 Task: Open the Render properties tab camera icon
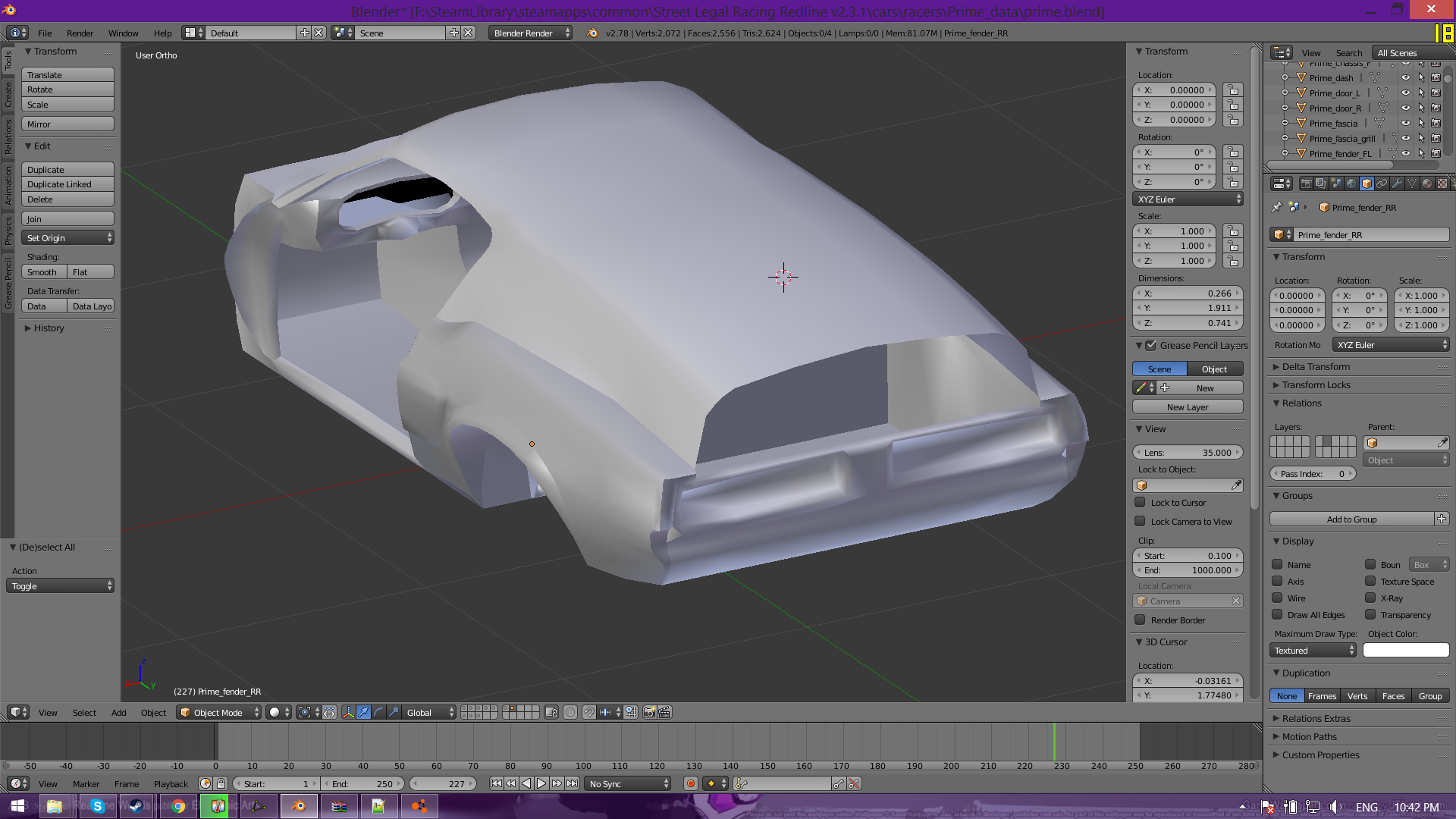click(1306, 184)
